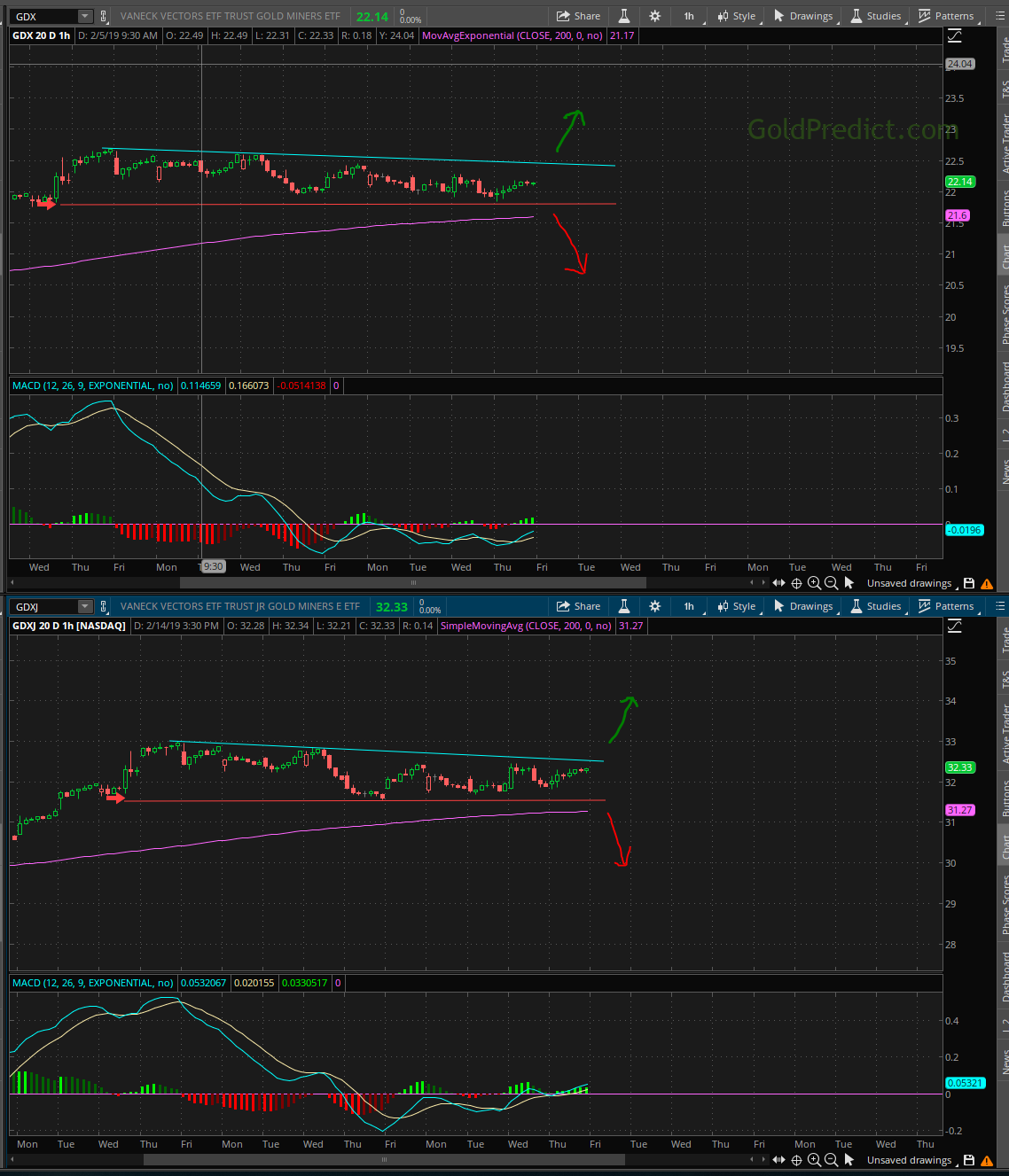Expand the GDX symbol dropdown arrow
The height and width of the screenshot is (1176, 1009).
click(85, 16)
